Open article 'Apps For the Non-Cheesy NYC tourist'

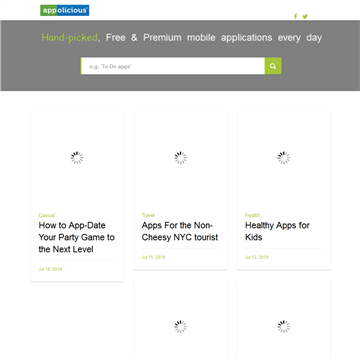pyautogui.click(x=180, y=231)
